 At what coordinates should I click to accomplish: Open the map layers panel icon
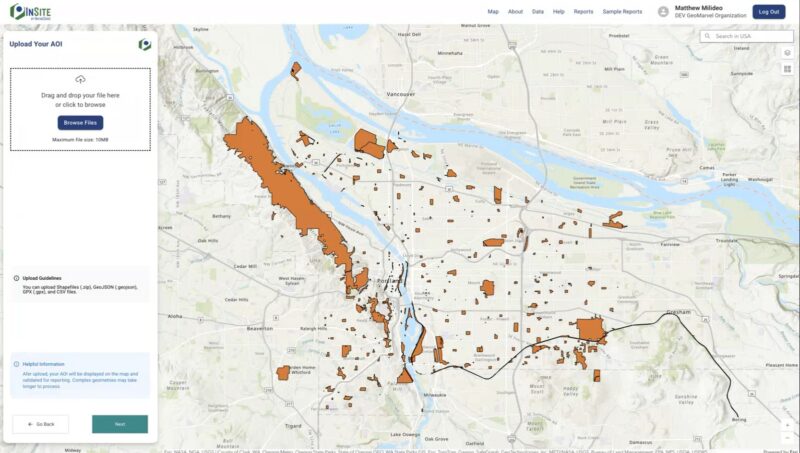click(787, 53)
